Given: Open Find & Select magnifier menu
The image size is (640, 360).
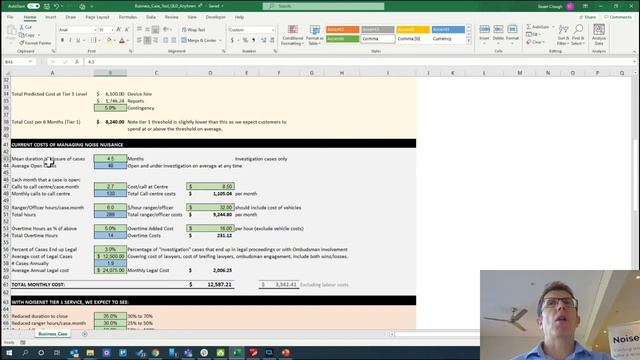Looking at the screenshot, I should click(x=578, y=35).
